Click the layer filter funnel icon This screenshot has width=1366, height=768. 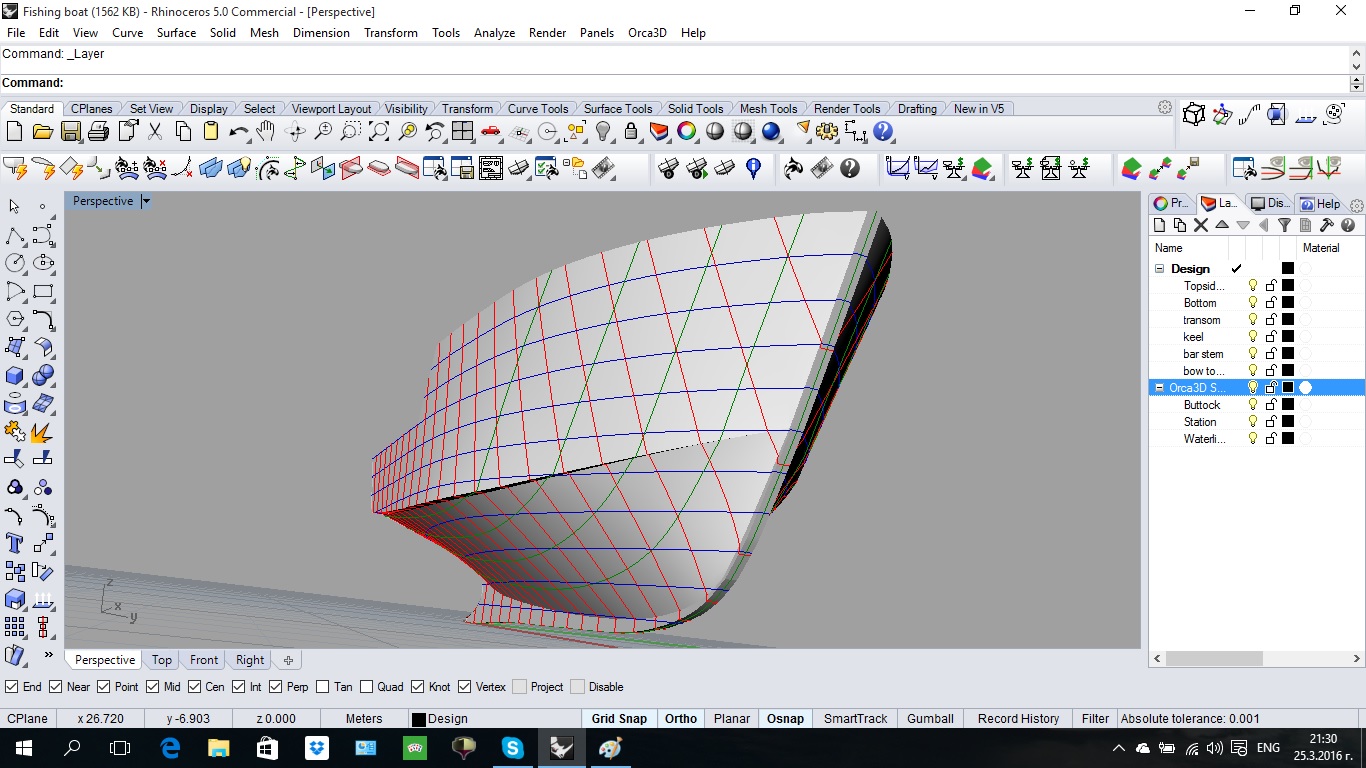pyautogui.click(x=1285, y=226)
